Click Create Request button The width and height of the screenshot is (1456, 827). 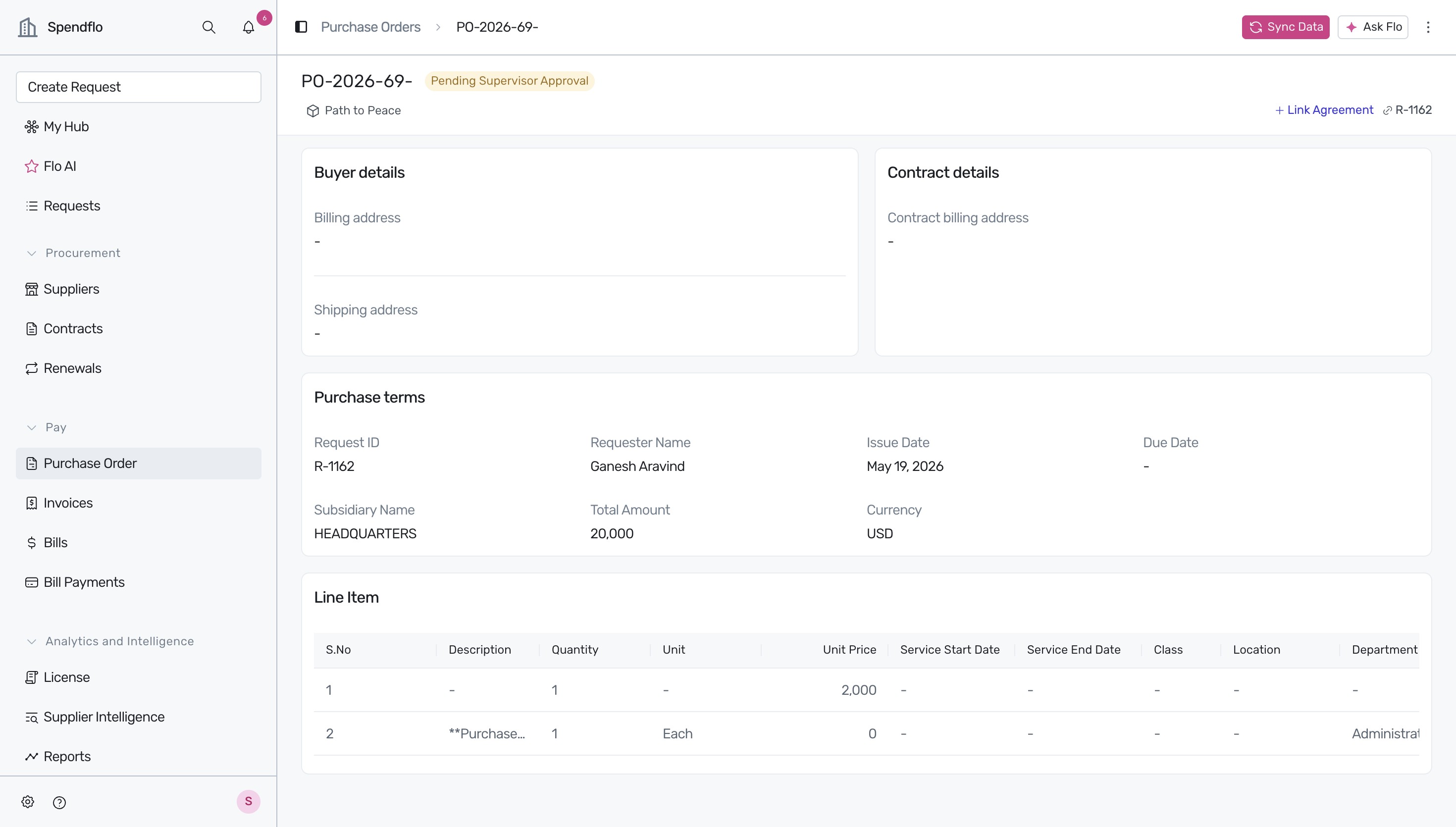pos(139,87)
